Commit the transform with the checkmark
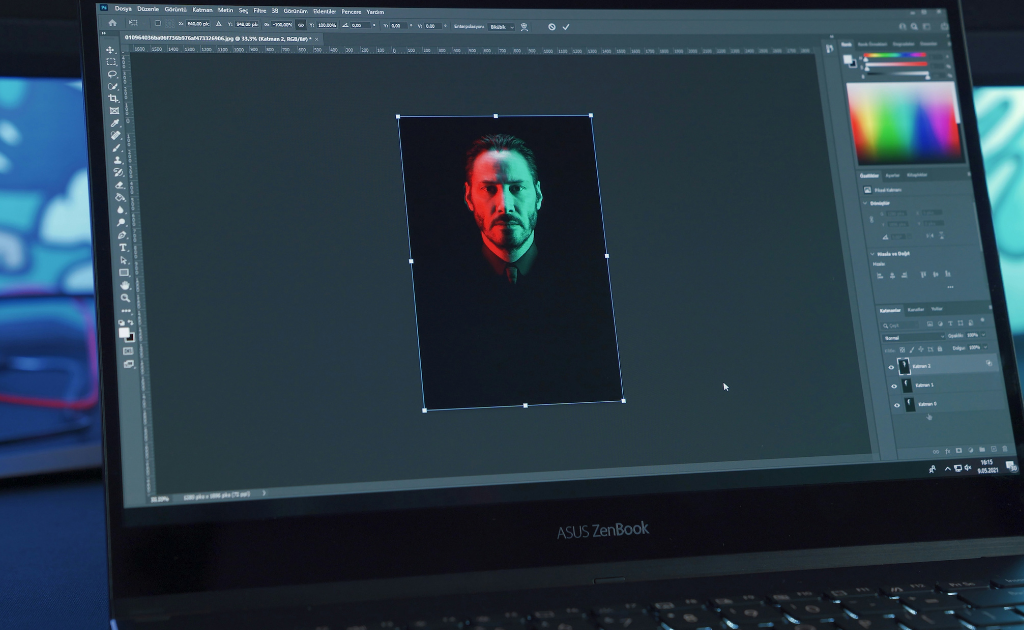 566,27
